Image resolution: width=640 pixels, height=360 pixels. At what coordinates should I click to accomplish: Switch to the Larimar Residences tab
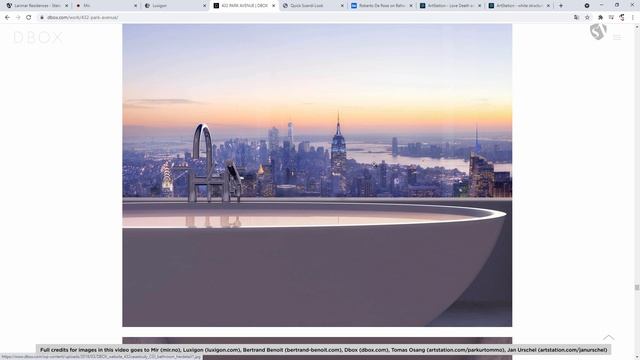coord(38,6)
